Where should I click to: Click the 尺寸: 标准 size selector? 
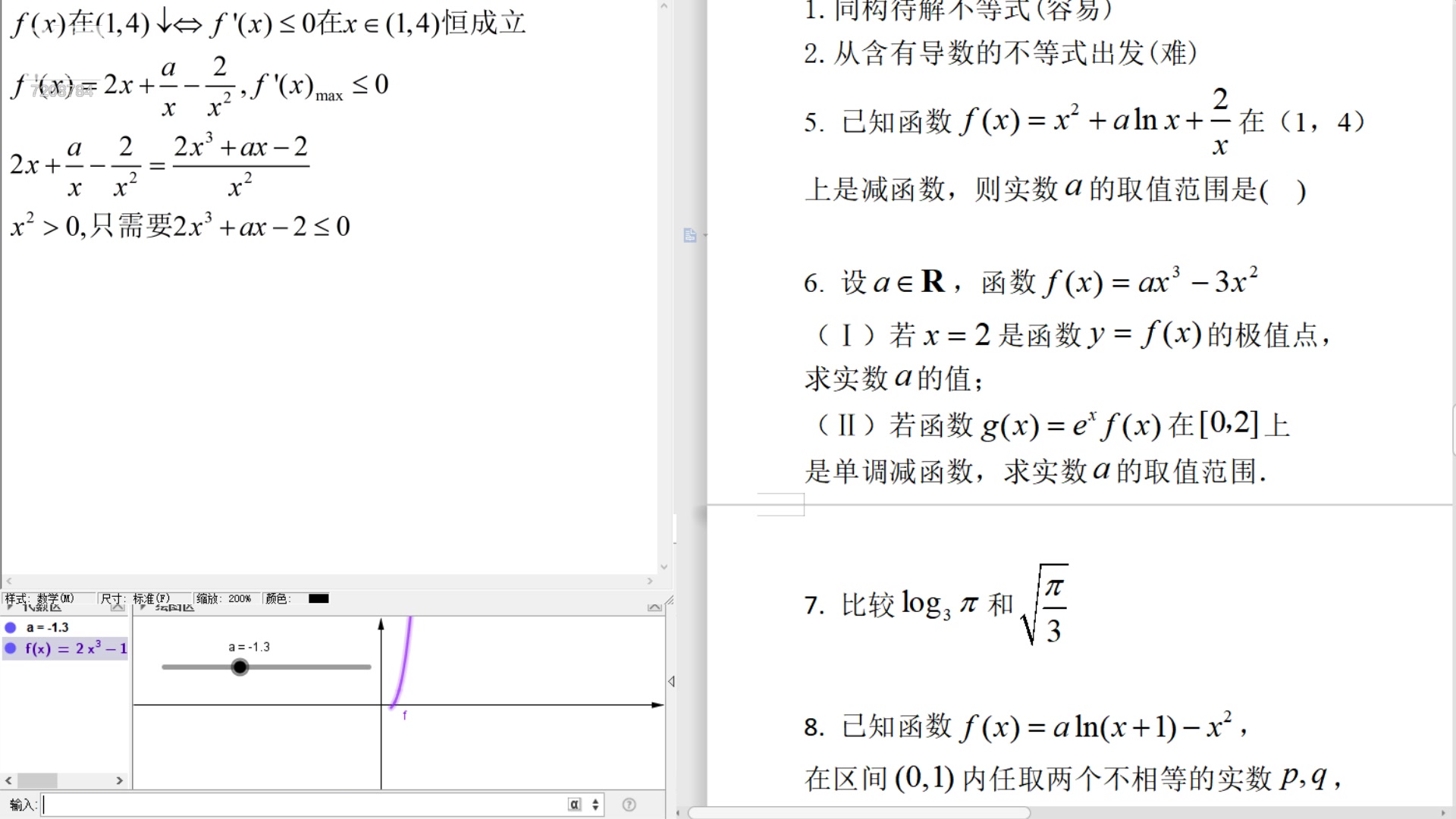tap(135, 598)
